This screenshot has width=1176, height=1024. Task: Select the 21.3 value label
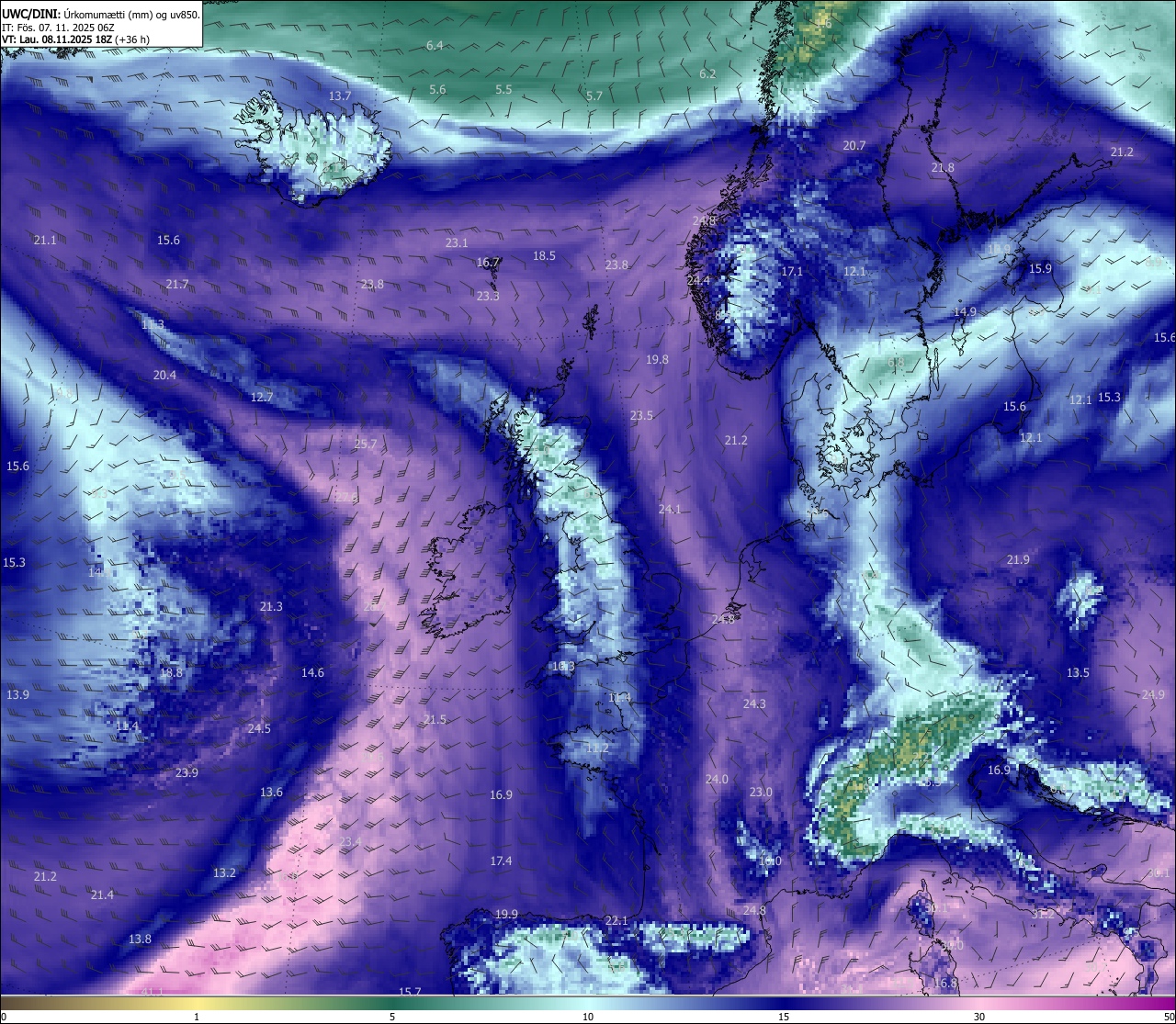click(x=271, y=607)
